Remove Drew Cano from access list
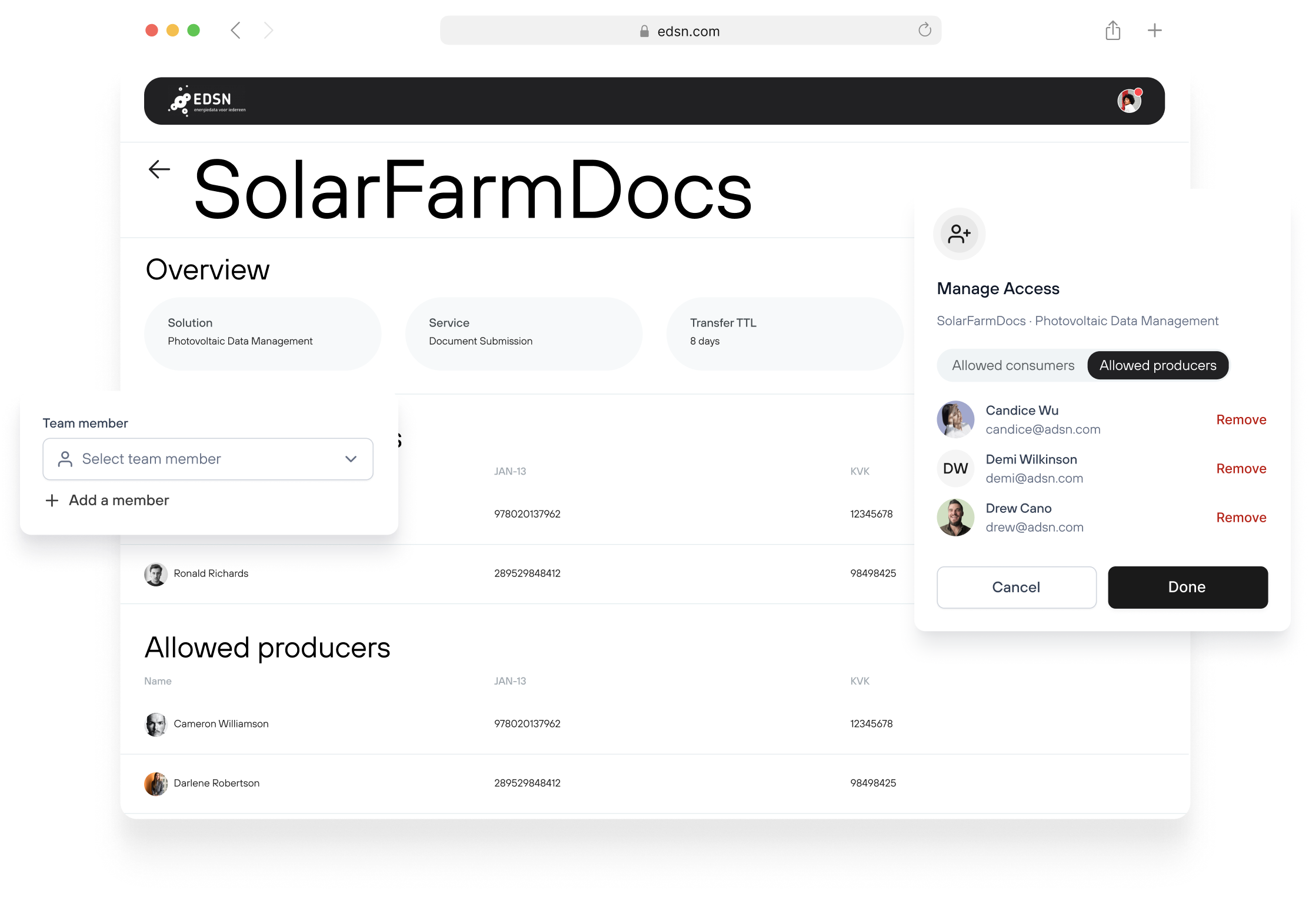Screen dimensions: 1309x924 click(x=1241, y=518)
